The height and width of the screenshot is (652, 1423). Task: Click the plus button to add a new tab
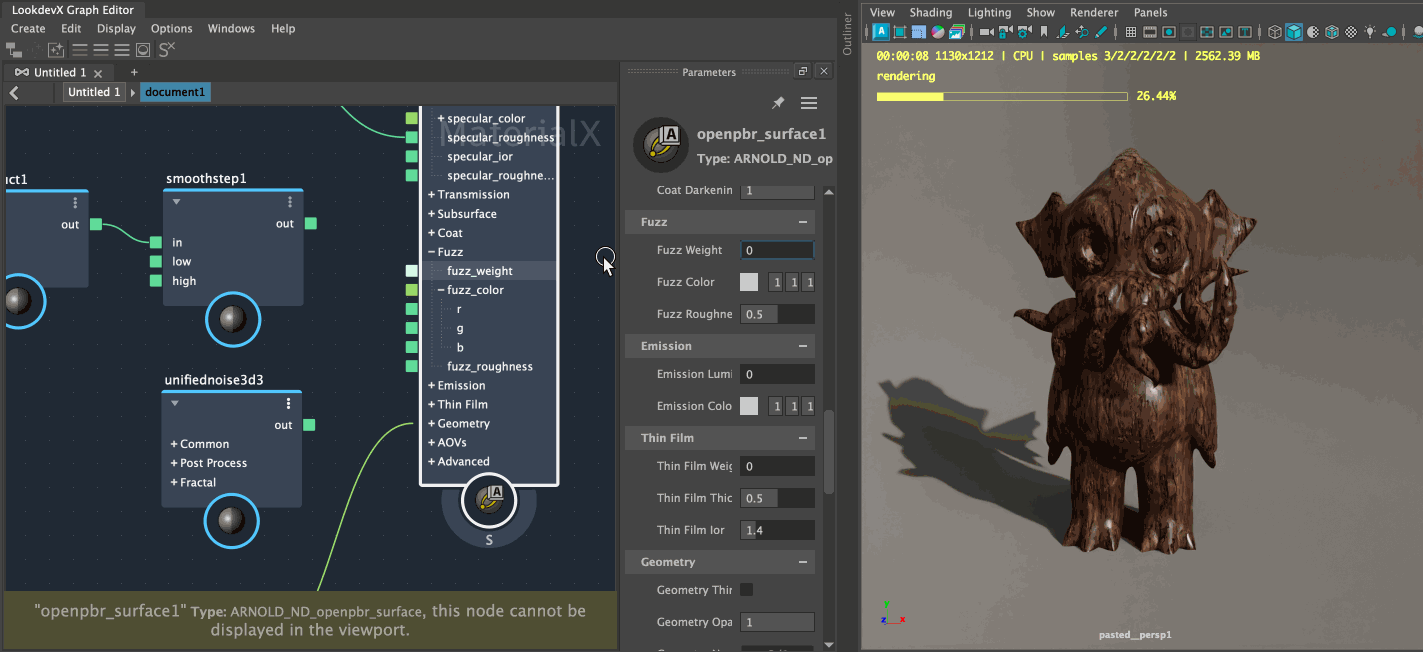134,72
